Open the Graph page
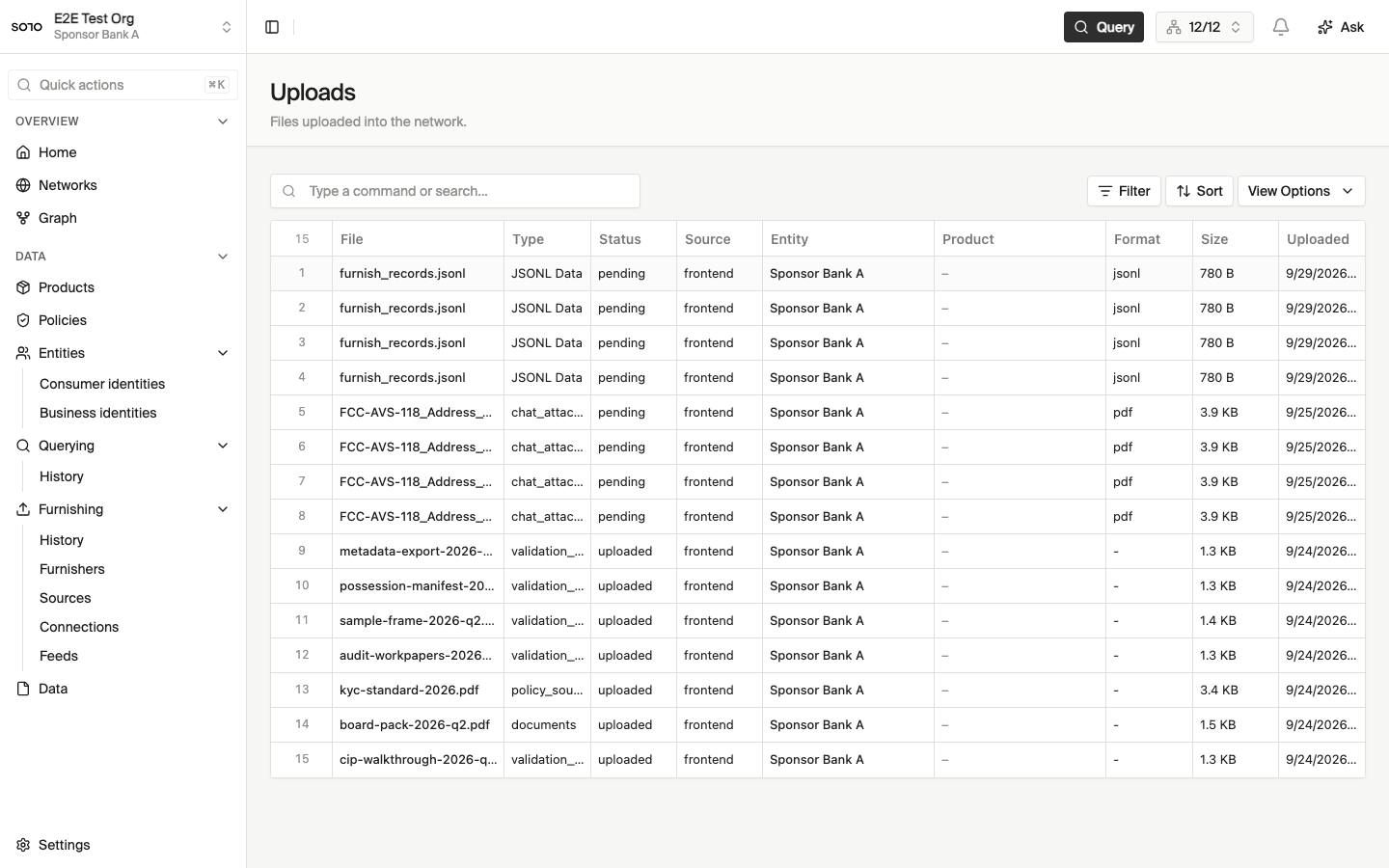This screenshot has width=1389, height=868. (123, 218)
